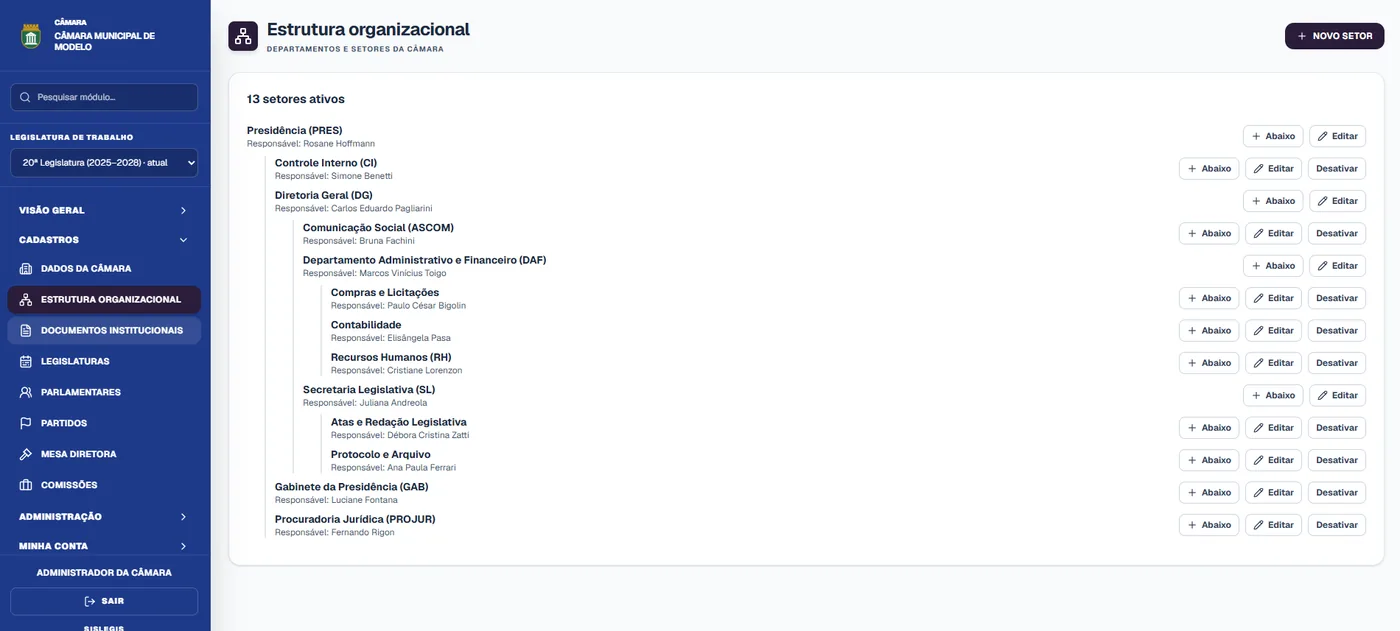
Task: Add a subsector below Secretaria Legislativa
Action: 1273,396
